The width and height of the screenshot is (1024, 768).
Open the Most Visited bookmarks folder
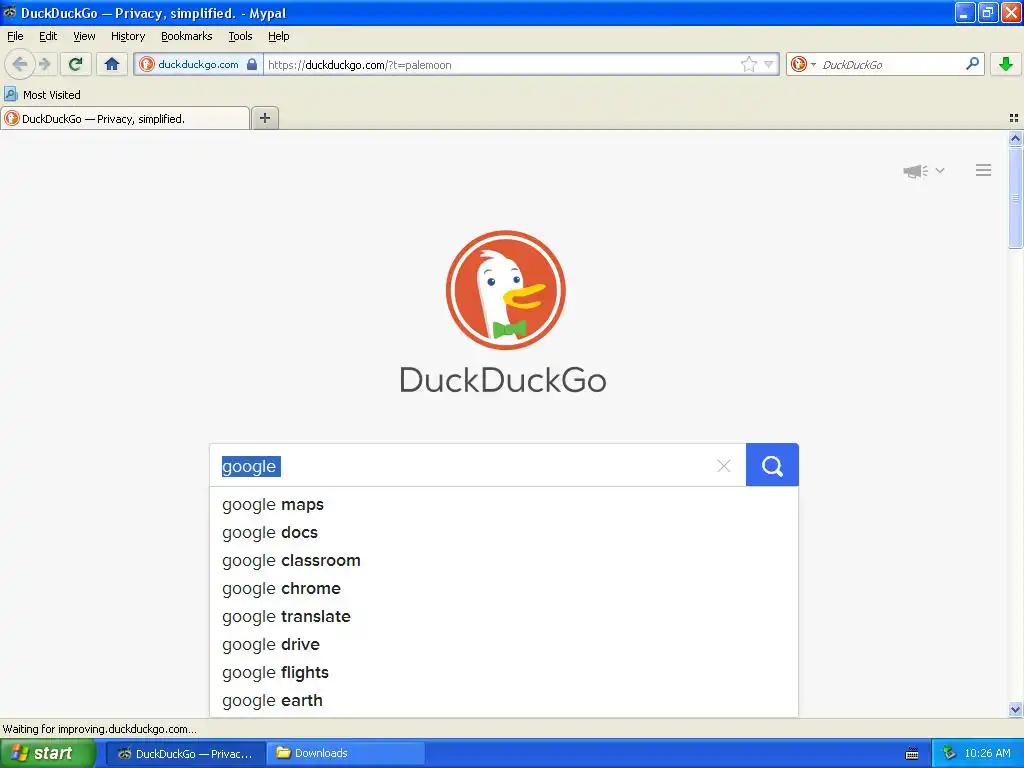coord(43,95)
